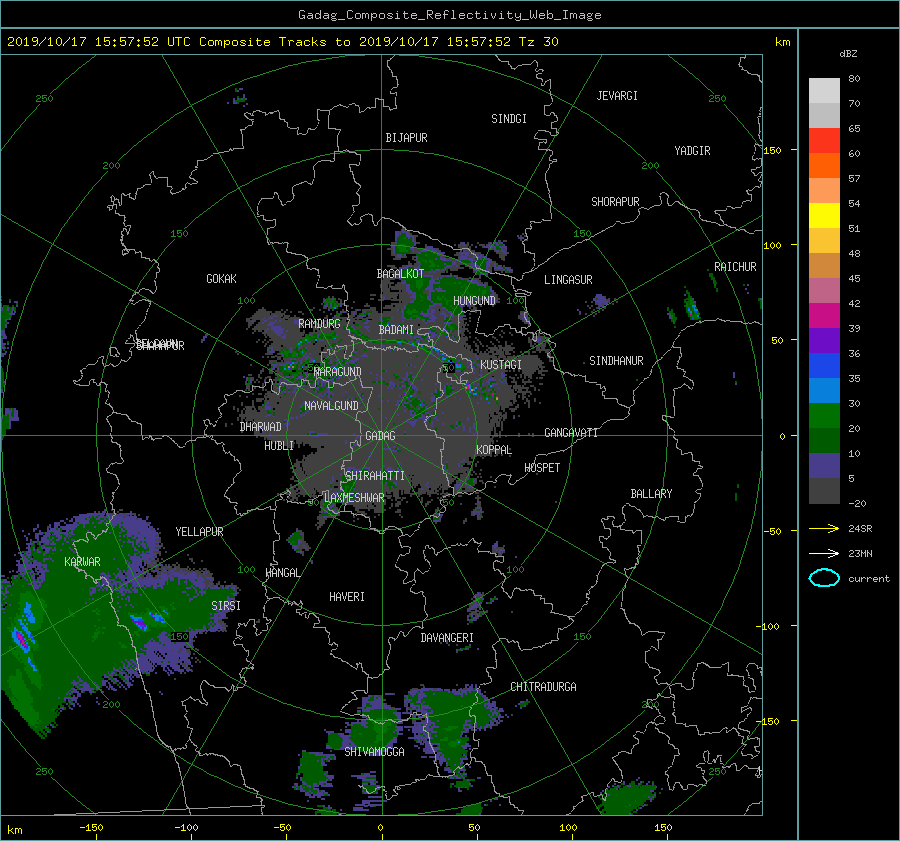This screenshot has height=841, width=900.
Task: Click the white 23MN arrow legend icon
Action: [824, 553]
